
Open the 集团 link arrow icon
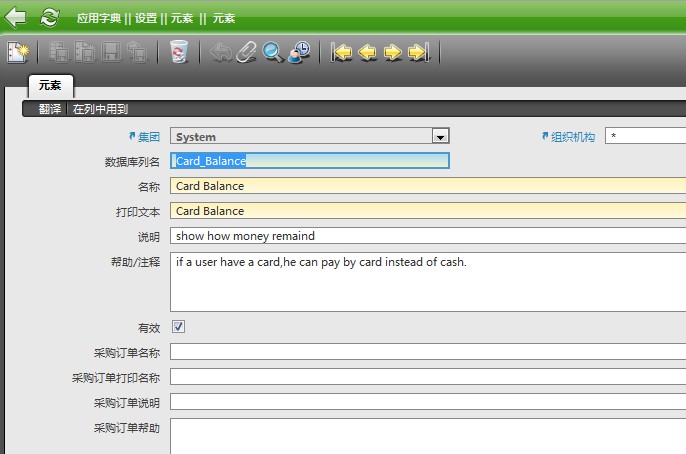pyautogui.click(x=132, y=136)
